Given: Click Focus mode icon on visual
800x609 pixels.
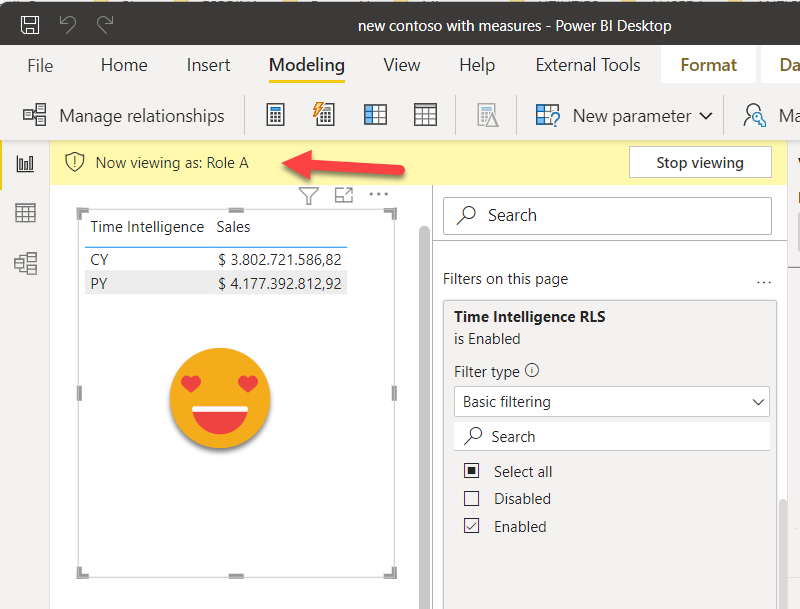Looking at the screenshot, I should coord(343,196).
